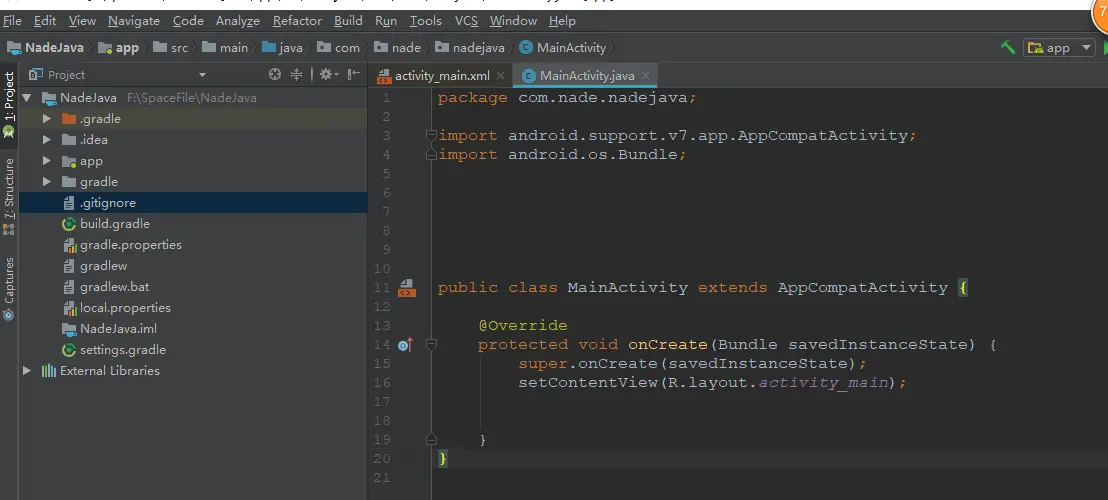The height and width of the screenshot is (500, 1108).
Task: Expand the .idea folder arrow
Action: coord(47,140)
